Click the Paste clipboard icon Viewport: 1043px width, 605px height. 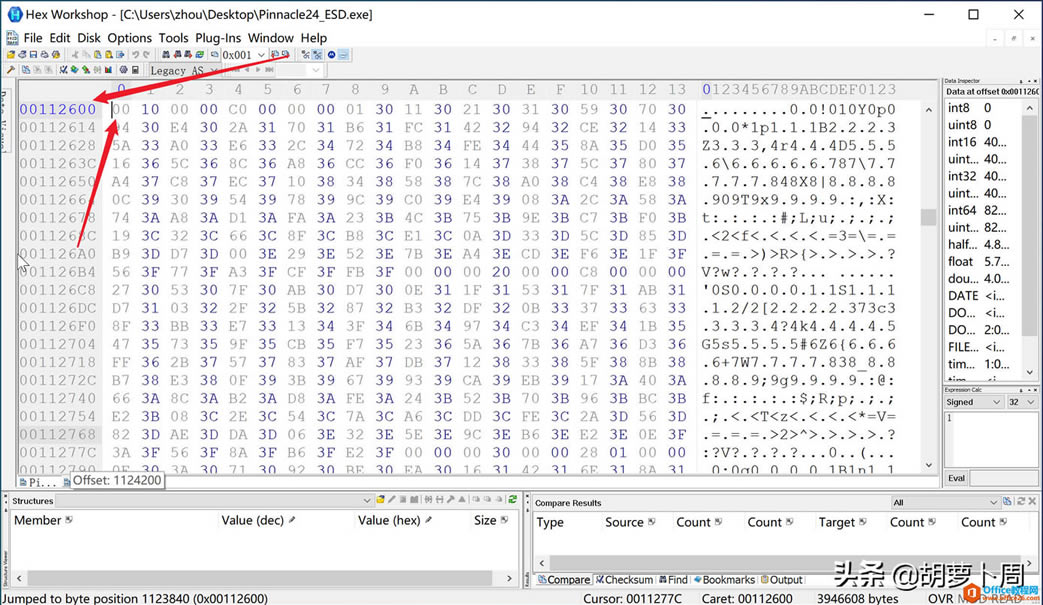pyautogui.click(x=98, y=55)
